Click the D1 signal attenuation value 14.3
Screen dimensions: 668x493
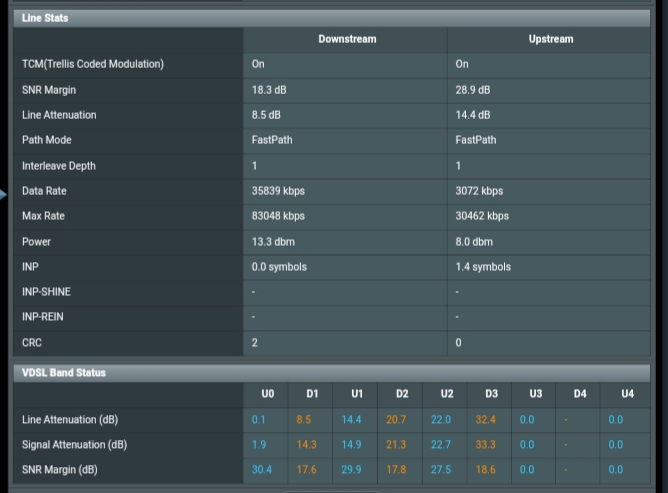coord(306,445)
